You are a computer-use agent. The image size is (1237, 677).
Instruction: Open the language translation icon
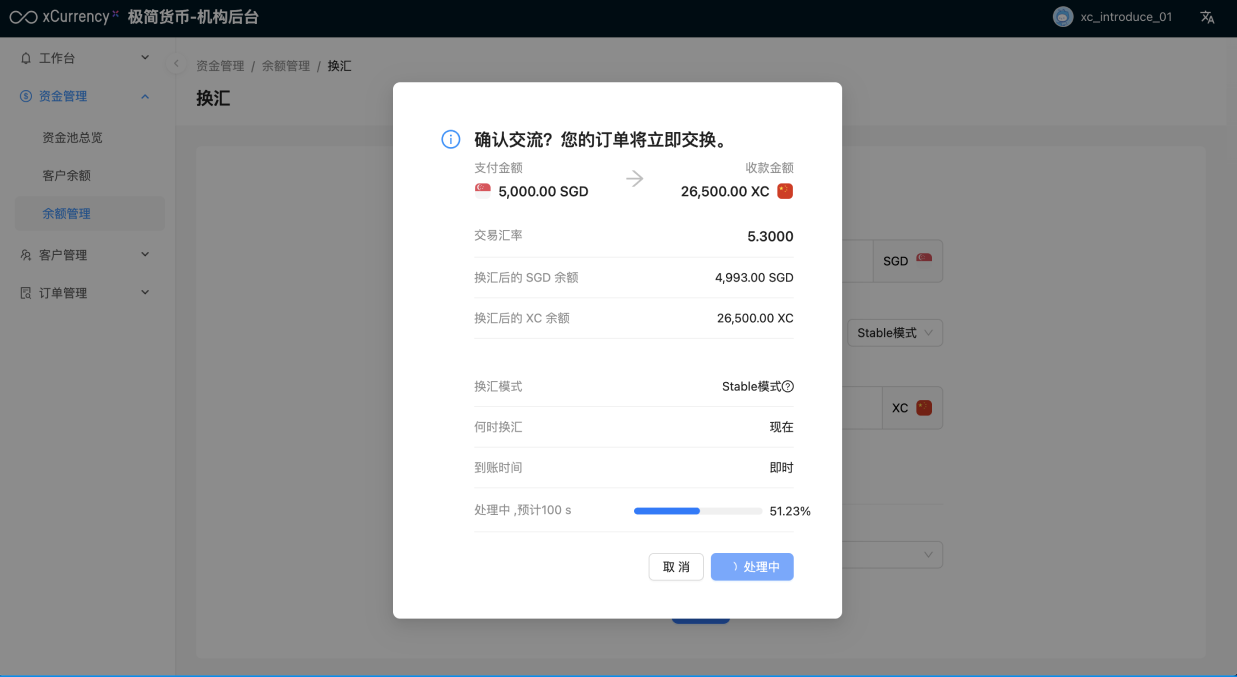pos(1207,17)
